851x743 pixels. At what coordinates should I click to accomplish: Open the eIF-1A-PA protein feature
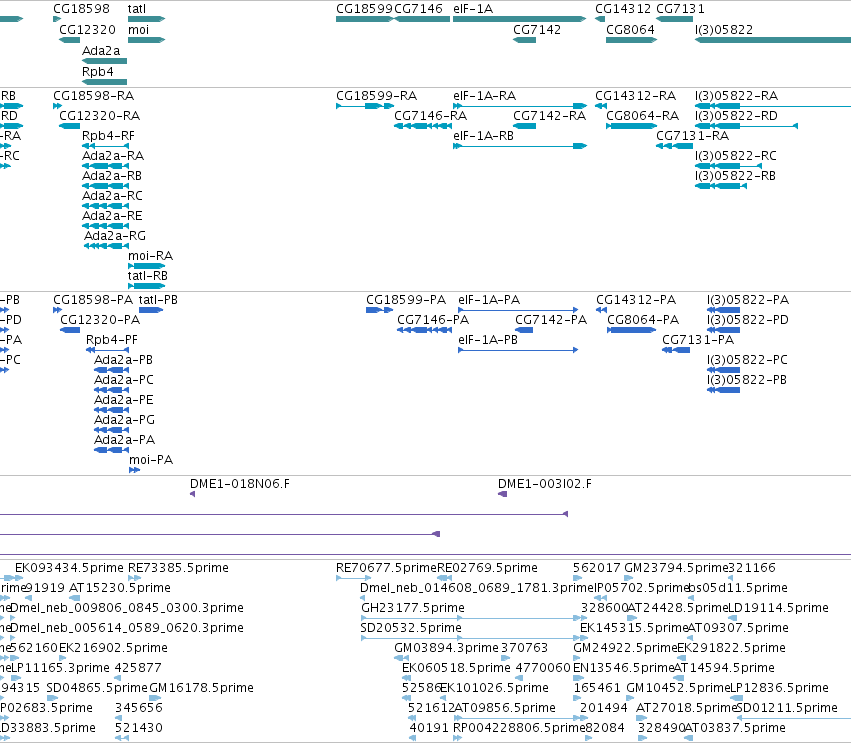click(x=518, y=310)
